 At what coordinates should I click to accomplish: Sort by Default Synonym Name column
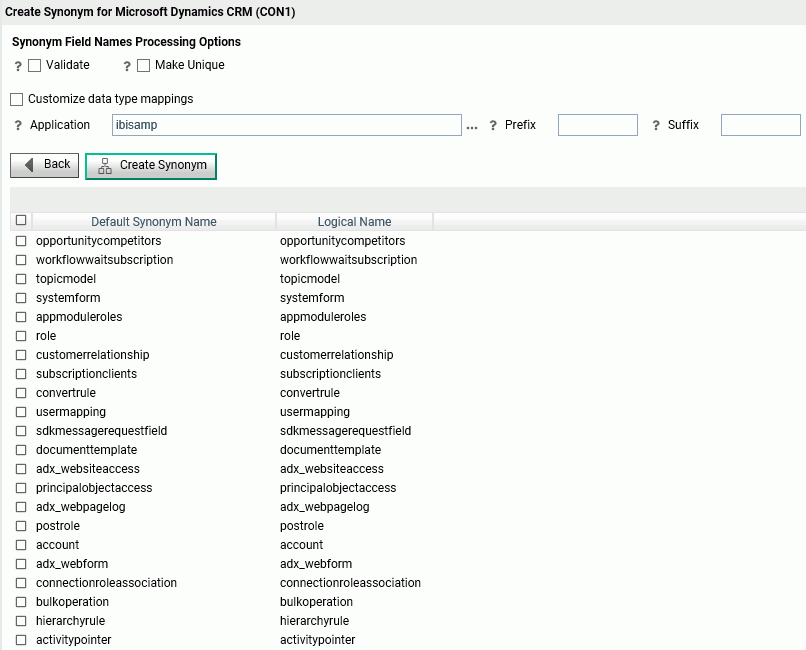pos(154,221)
